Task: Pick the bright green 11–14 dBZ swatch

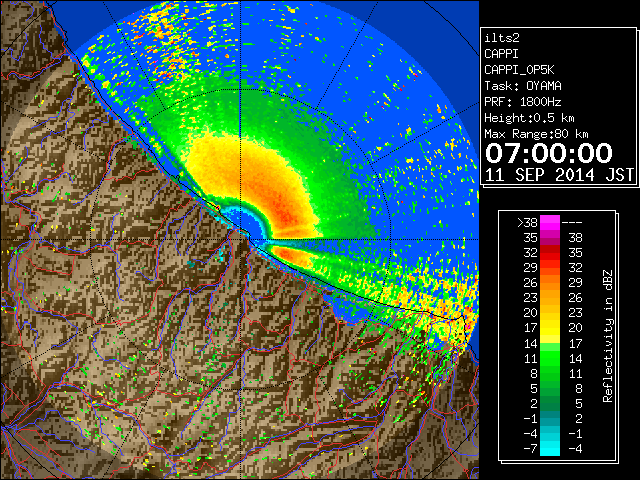Action: pos(550,358)
